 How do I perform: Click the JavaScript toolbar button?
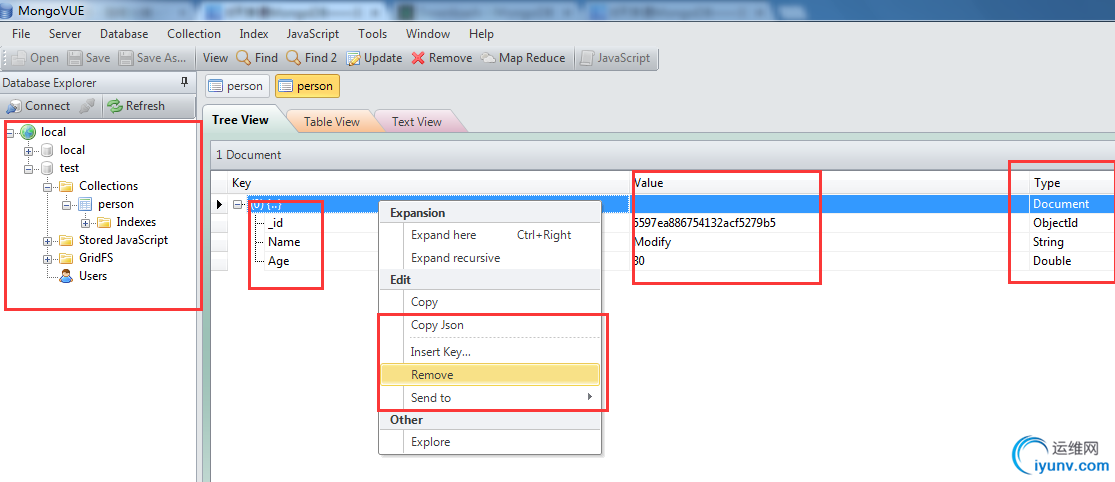(616, 58)
